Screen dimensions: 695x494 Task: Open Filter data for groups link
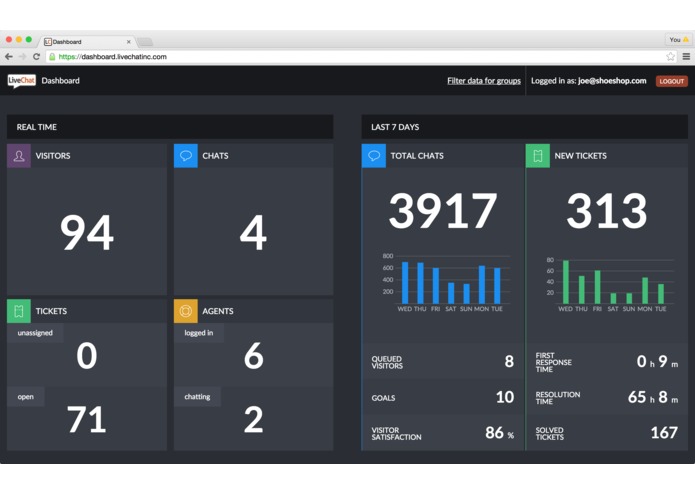tap(484, 81)
